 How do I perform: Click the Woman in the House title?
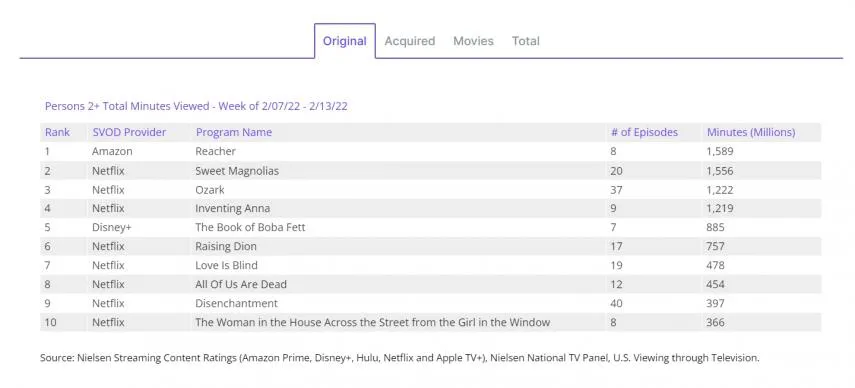(372, 322)
